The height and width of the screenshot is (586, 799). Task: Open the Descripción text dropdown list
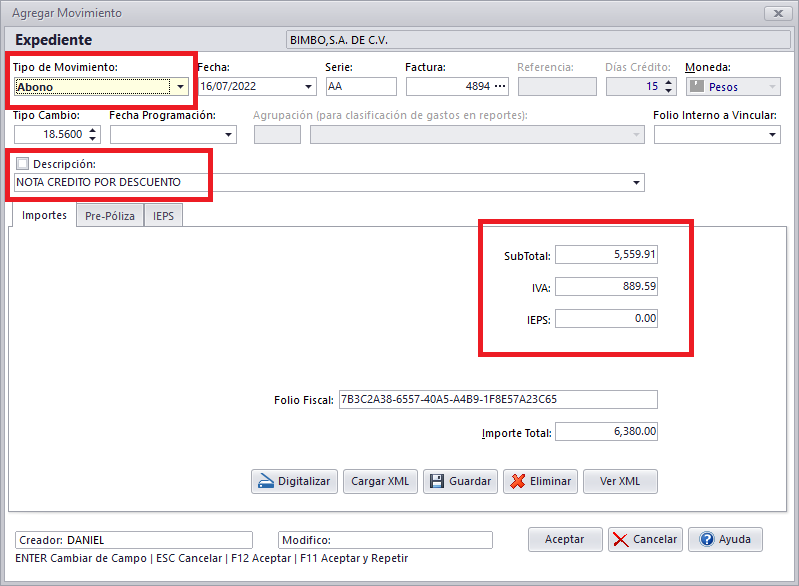click(637, 183)
